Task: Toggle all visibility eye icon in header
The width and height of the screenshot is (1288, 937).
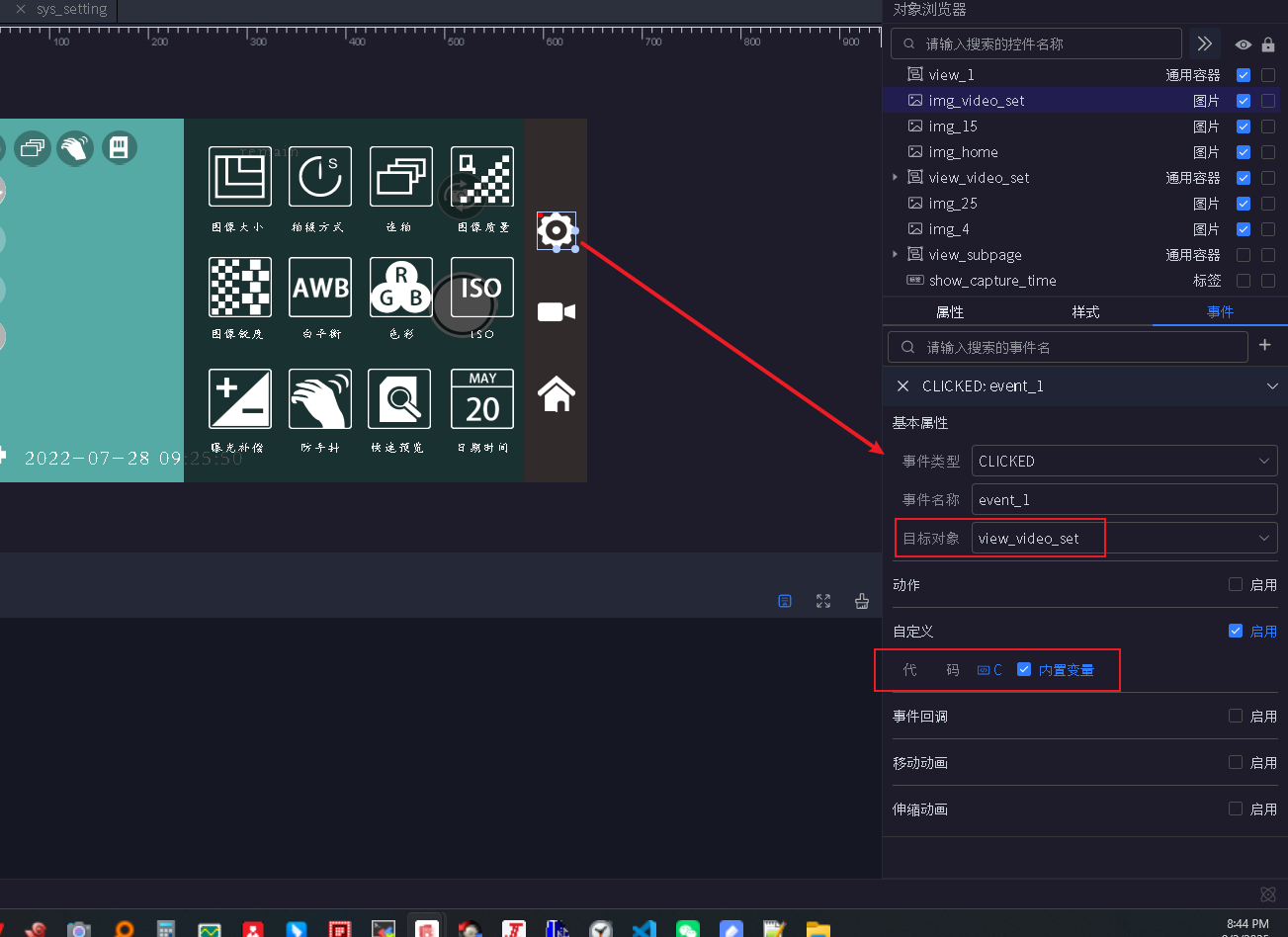Action: (1244, 44)
